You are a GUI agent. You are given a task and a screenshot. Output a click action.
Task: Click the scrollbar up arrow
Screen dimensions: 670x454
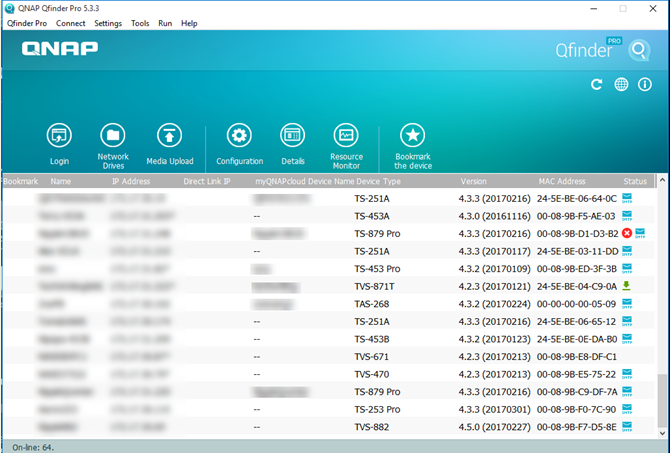(x=662, y=180)
